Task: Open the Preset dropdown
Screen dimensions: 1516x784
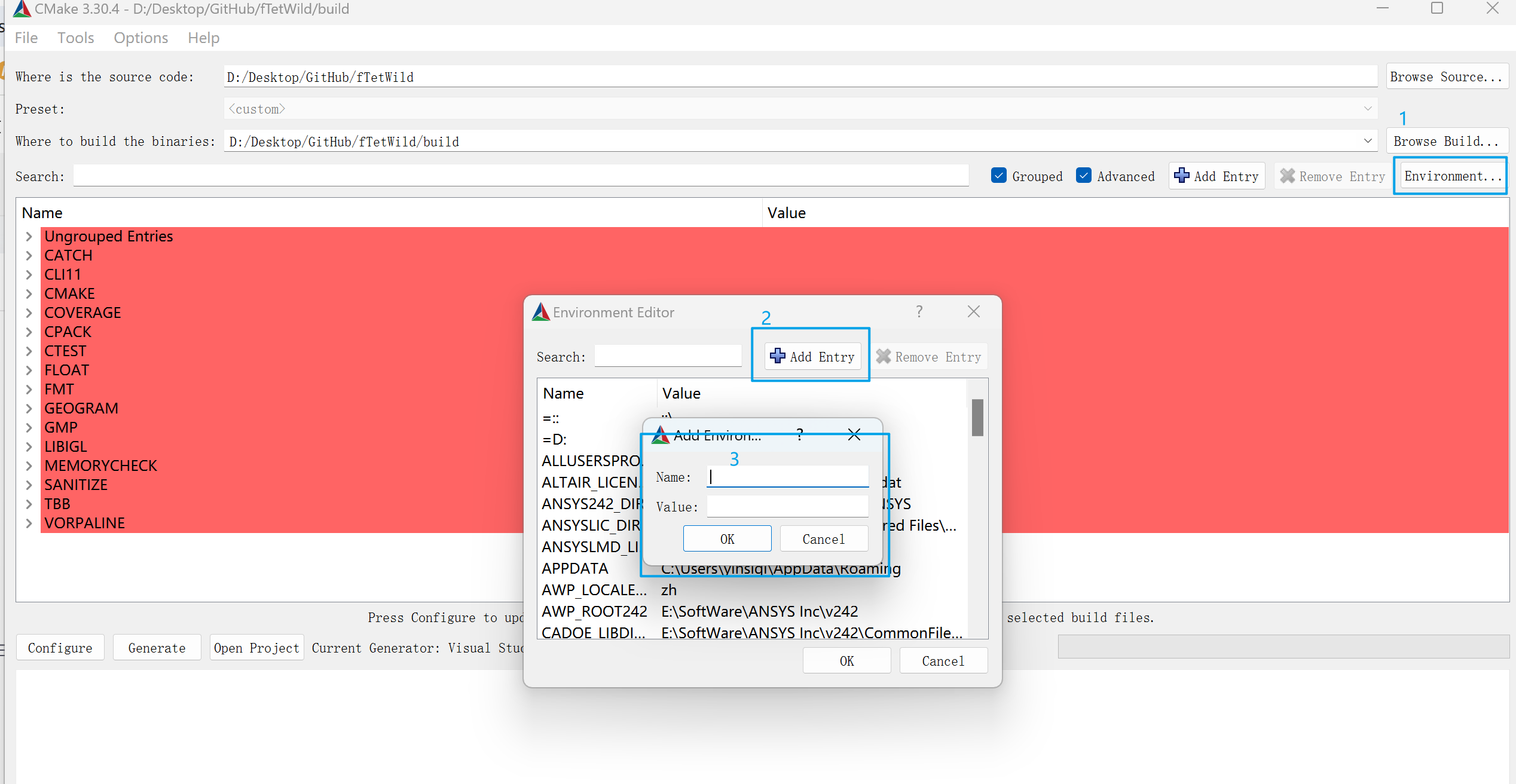Action: point(1368,109)
